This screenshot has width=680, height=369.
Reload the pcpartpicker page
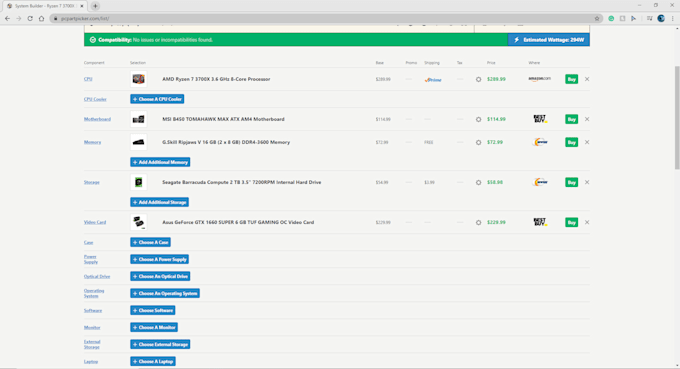[30, 18]
